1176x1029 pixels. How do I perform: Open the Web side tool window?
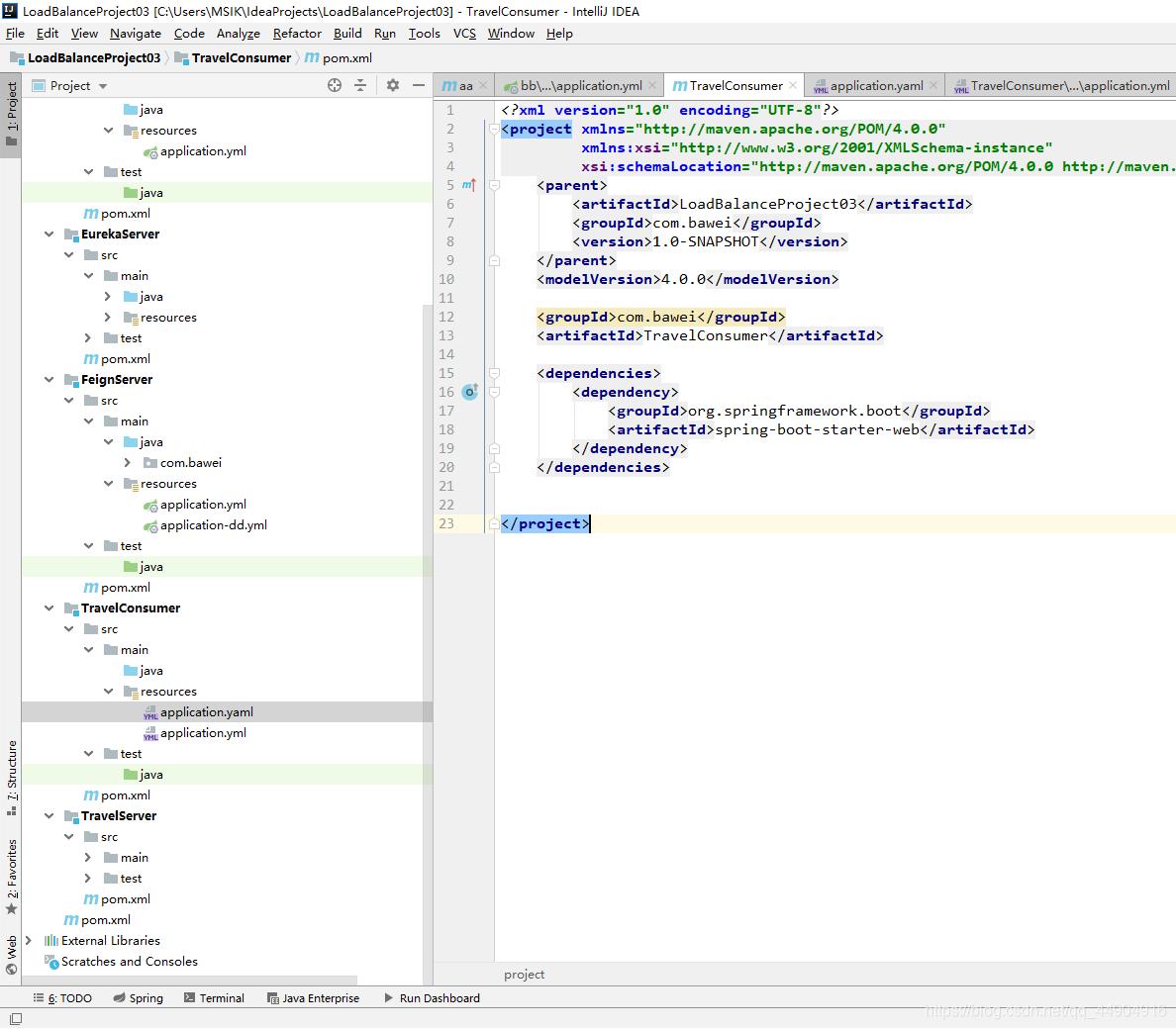point(11,954)
